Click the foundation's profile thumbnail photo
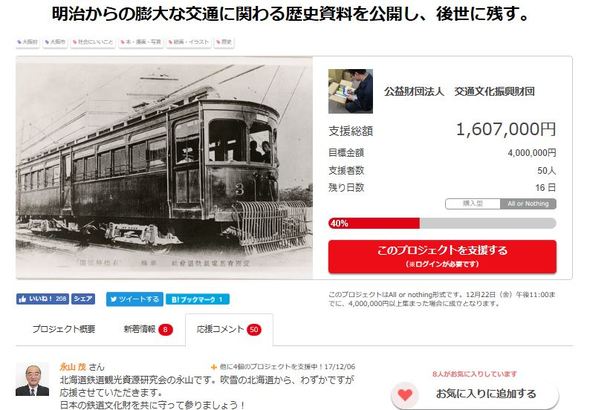 pos(351,91)
